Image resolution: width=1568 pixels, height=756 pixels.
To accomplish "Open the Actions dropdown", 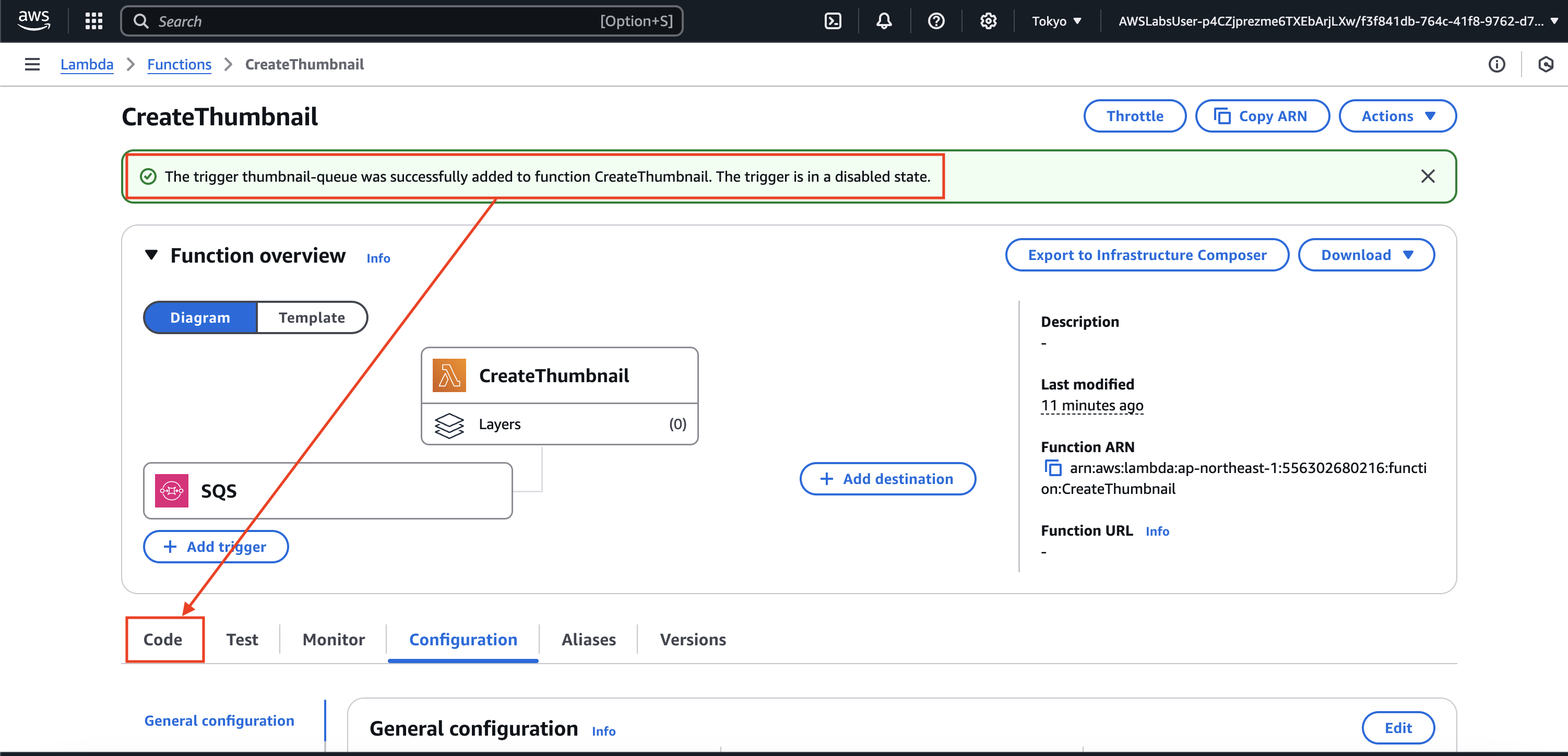I will tap(1397, 116).
